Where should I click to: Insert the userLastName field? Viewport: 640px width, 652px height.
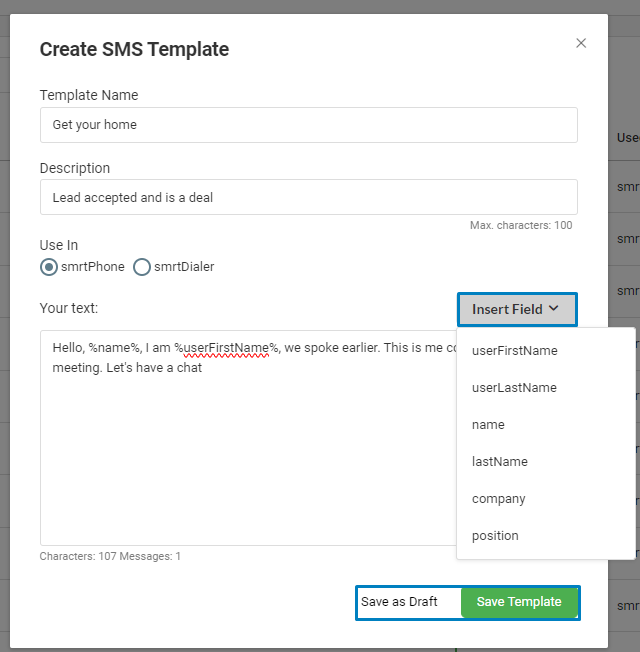click(x=514, y=387)
